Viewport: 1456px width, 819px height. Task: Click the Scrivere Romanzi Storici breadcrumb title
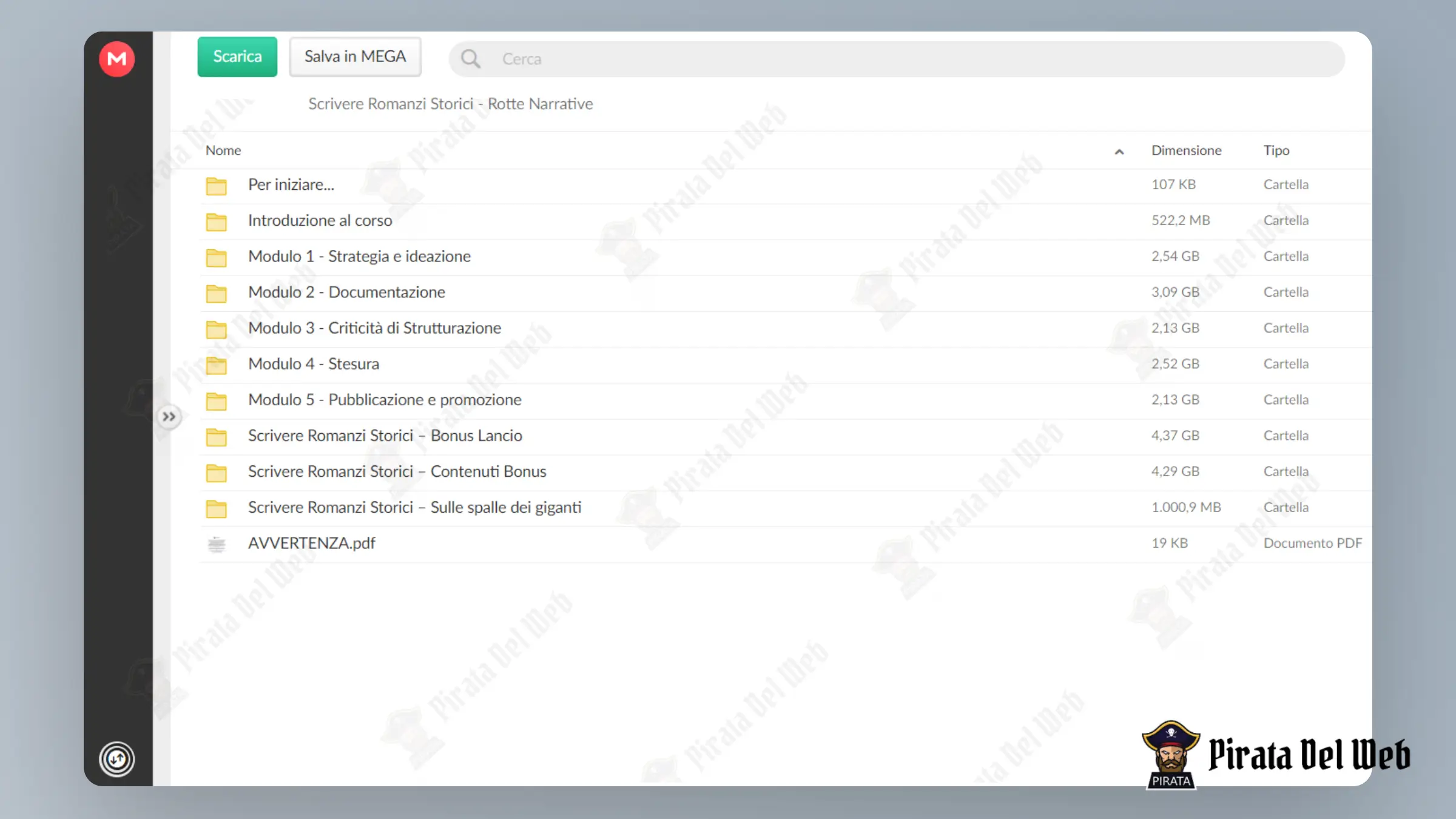[x=451, y=104]
